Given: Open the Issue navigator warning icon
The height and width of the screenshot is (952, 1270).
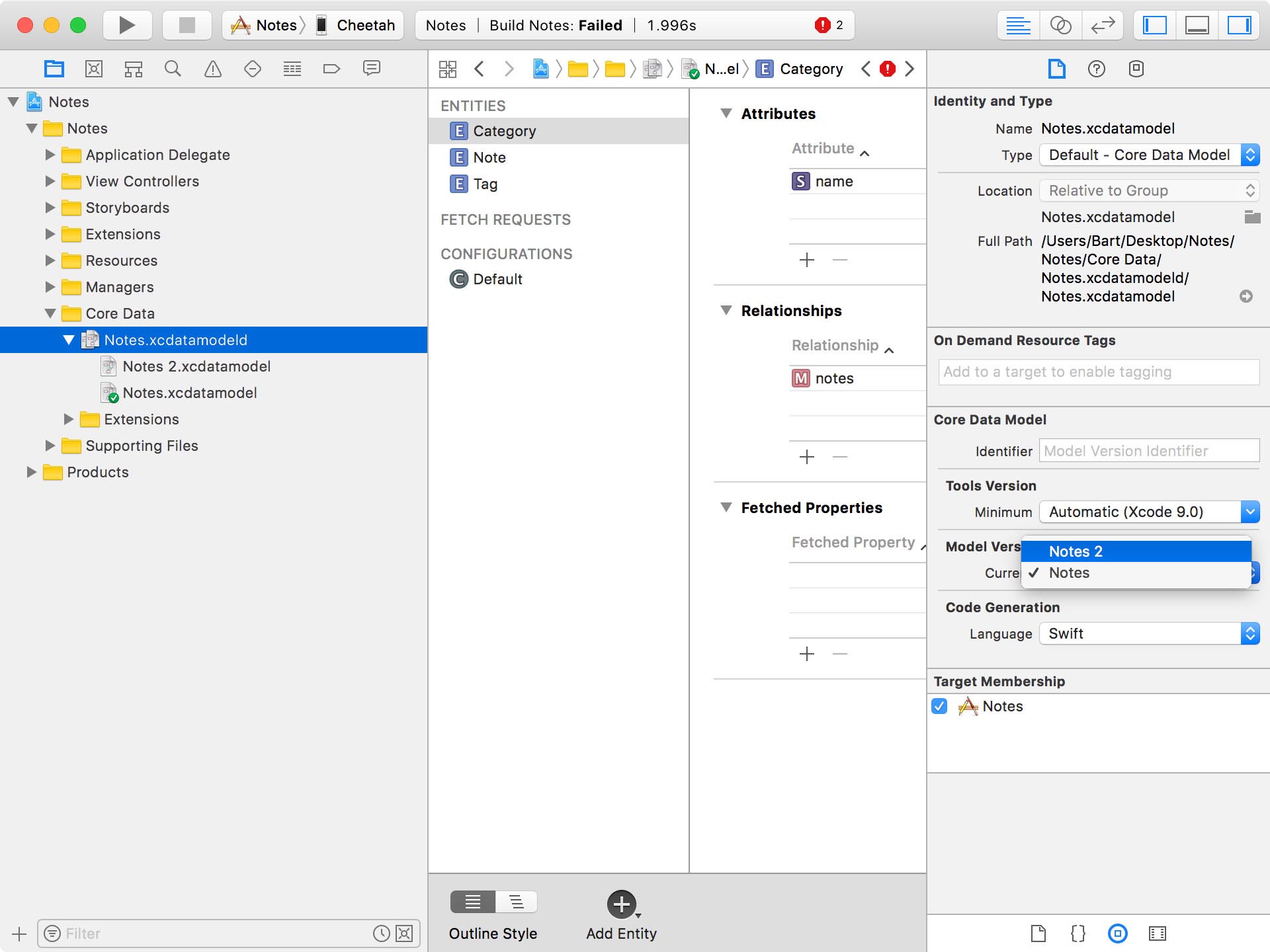Looking at the screenshot, I should coord(213,68).
